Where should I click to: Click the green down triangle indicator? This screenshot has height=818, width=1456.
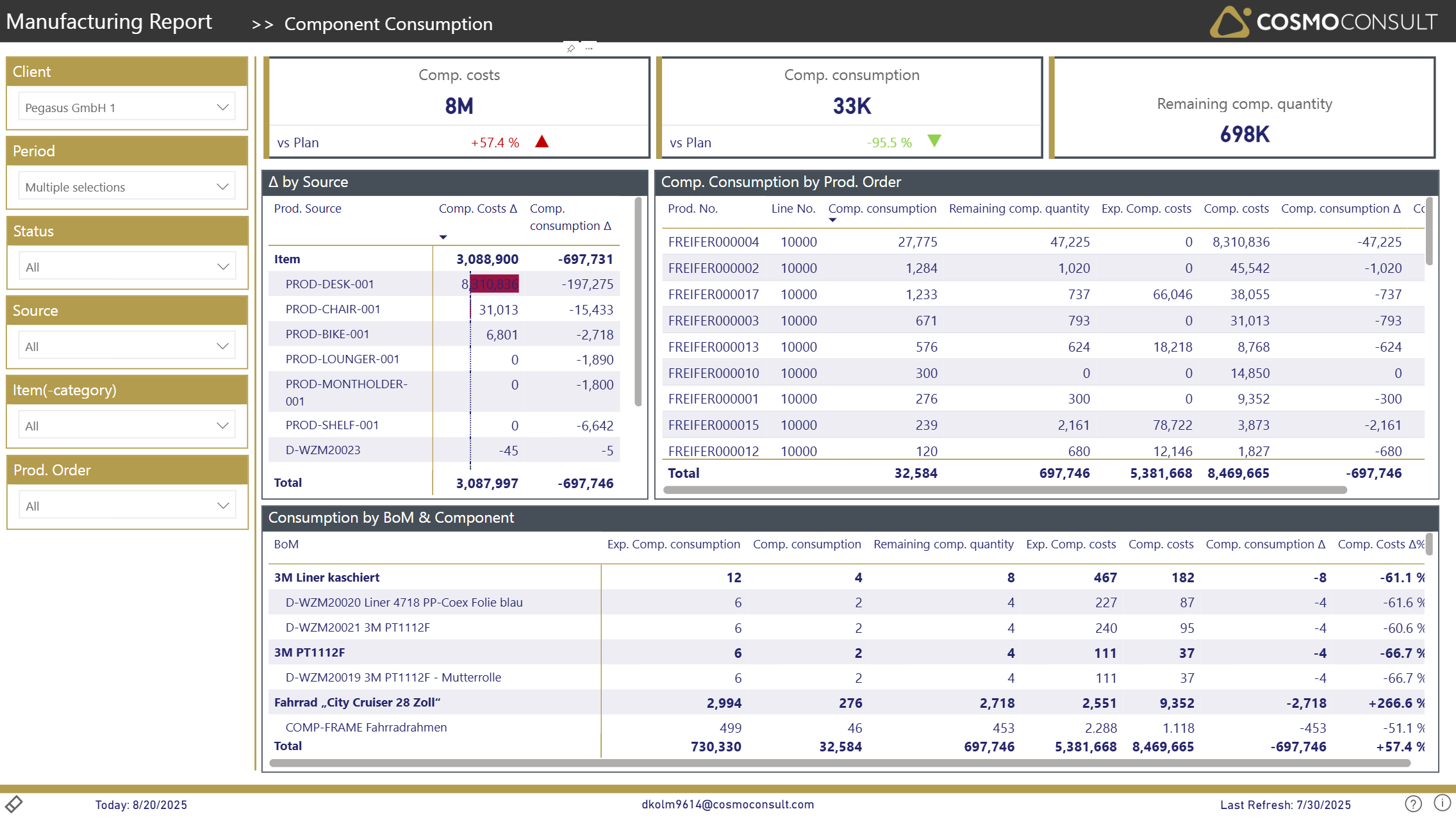click(934, 141)
